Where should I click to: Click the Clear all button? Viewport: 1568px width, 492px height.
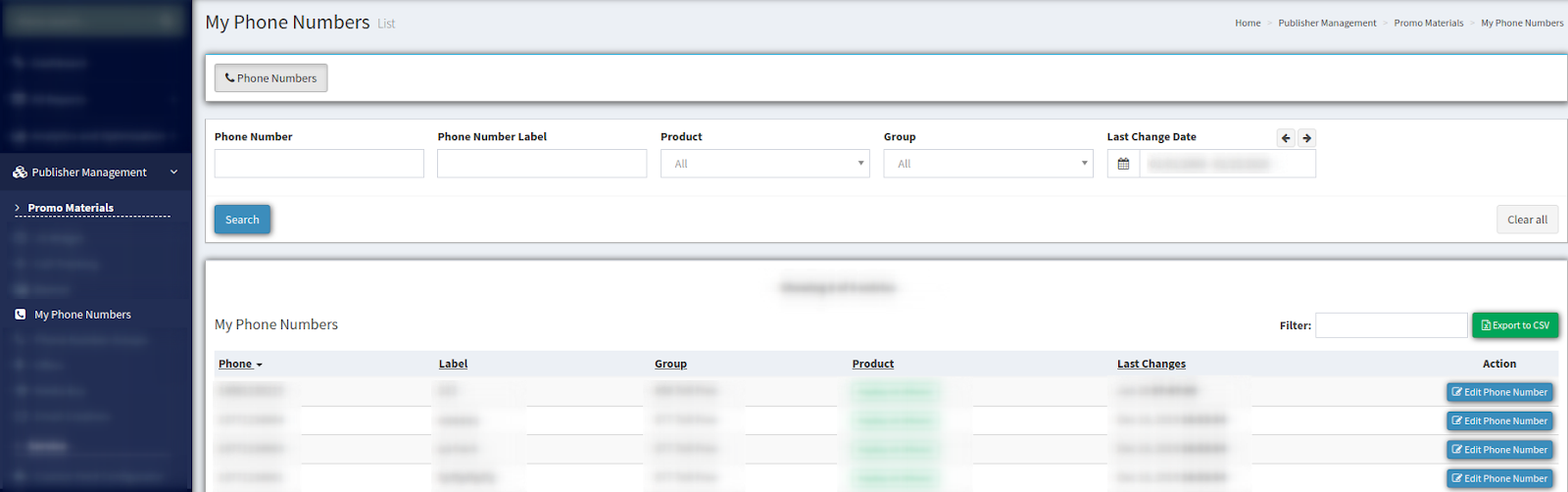[1527, 220]
